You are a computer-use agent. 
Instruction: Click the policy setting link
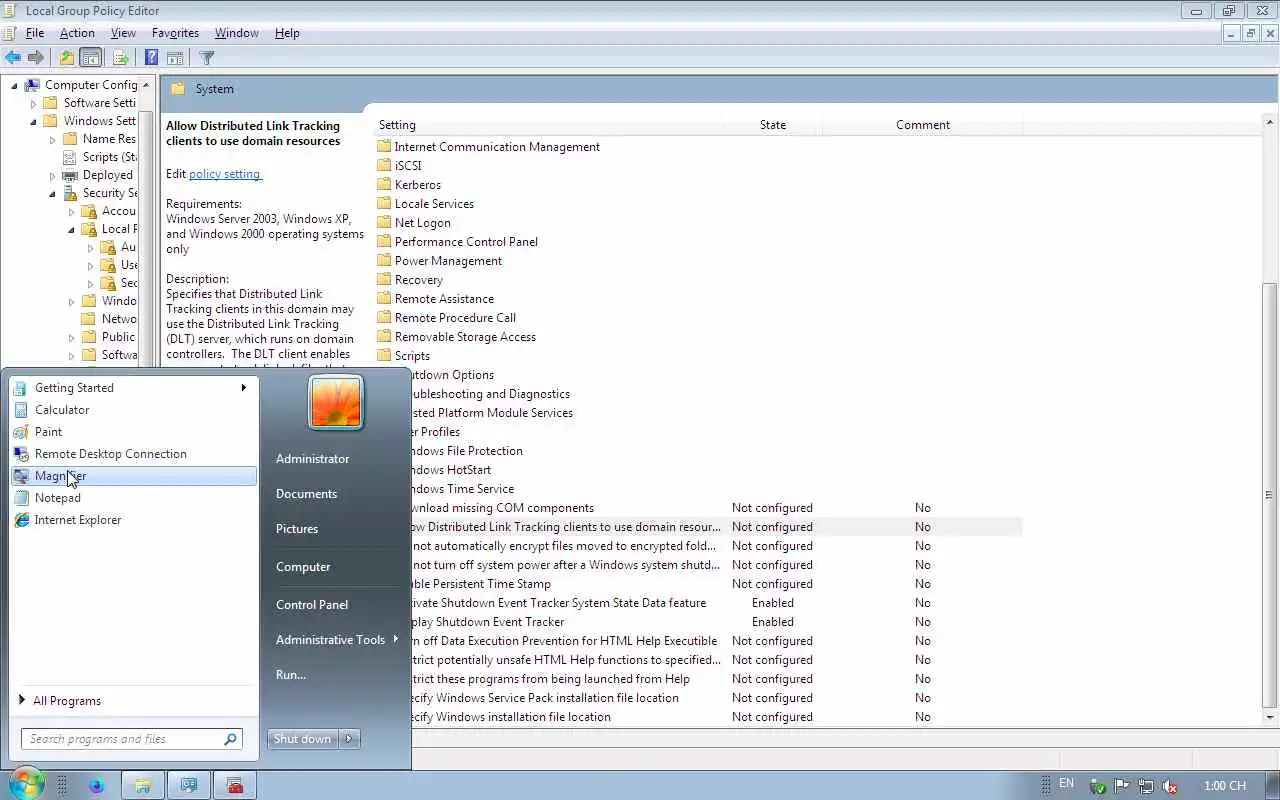click(x=224, y=174)
